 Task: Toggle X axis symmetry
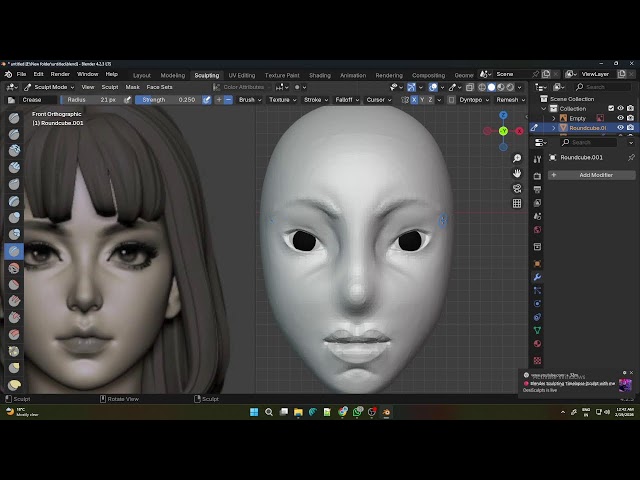[414, 100]
